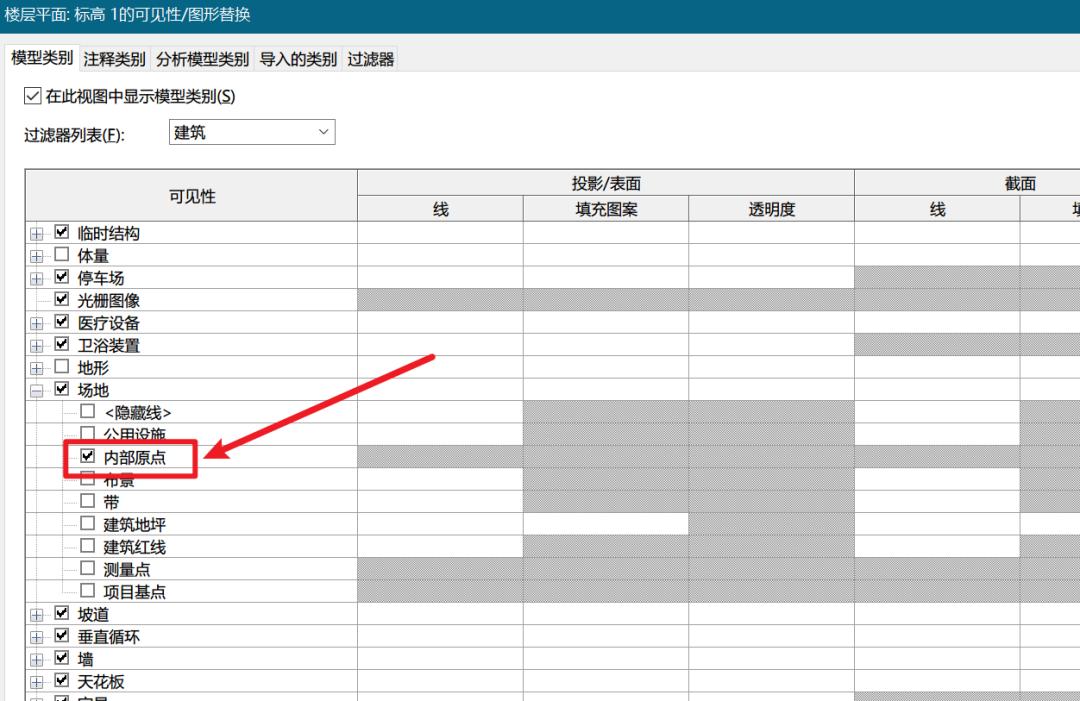Open the 注释类别 tab
Screen dimensions: 1080x701
114,59
